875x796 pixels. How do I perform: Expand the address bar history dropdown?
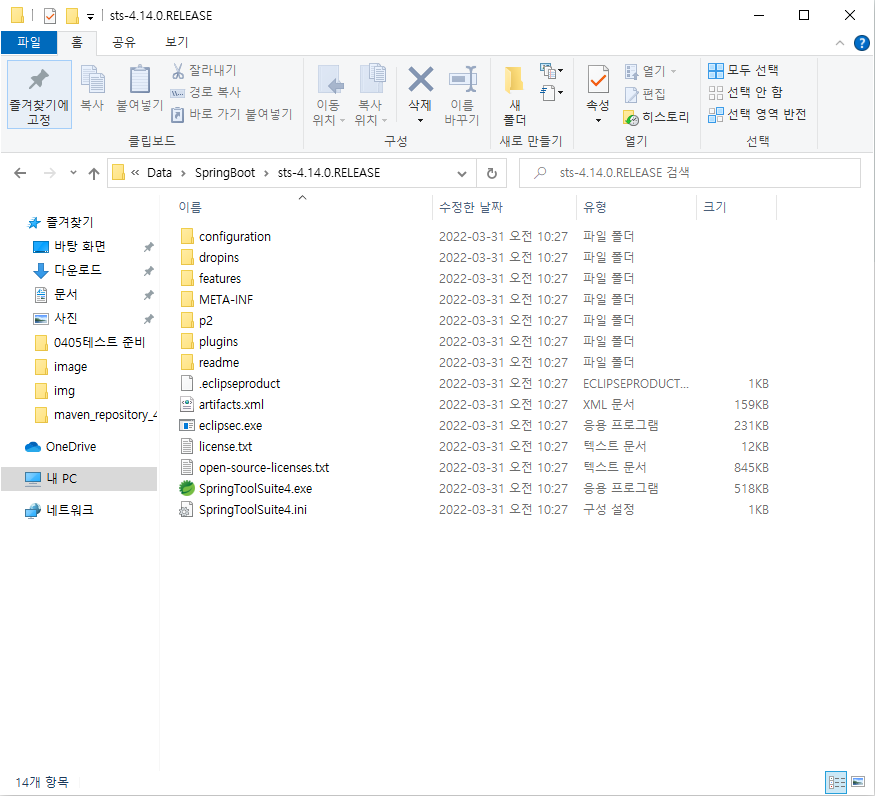click(461, 174)
